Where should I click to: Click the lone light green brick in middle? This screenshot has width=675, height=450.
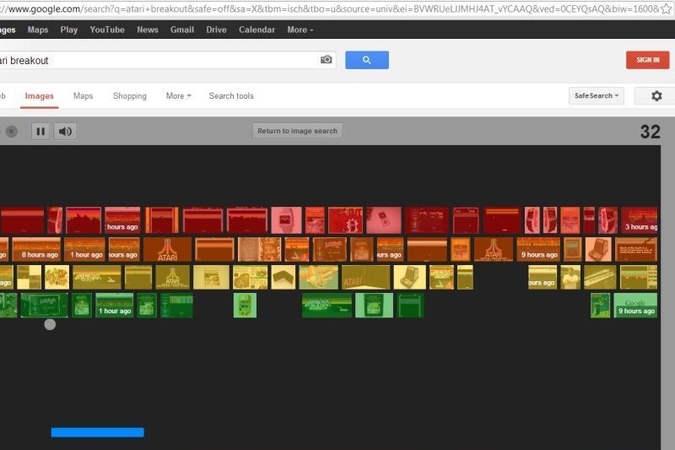point(245,305)
